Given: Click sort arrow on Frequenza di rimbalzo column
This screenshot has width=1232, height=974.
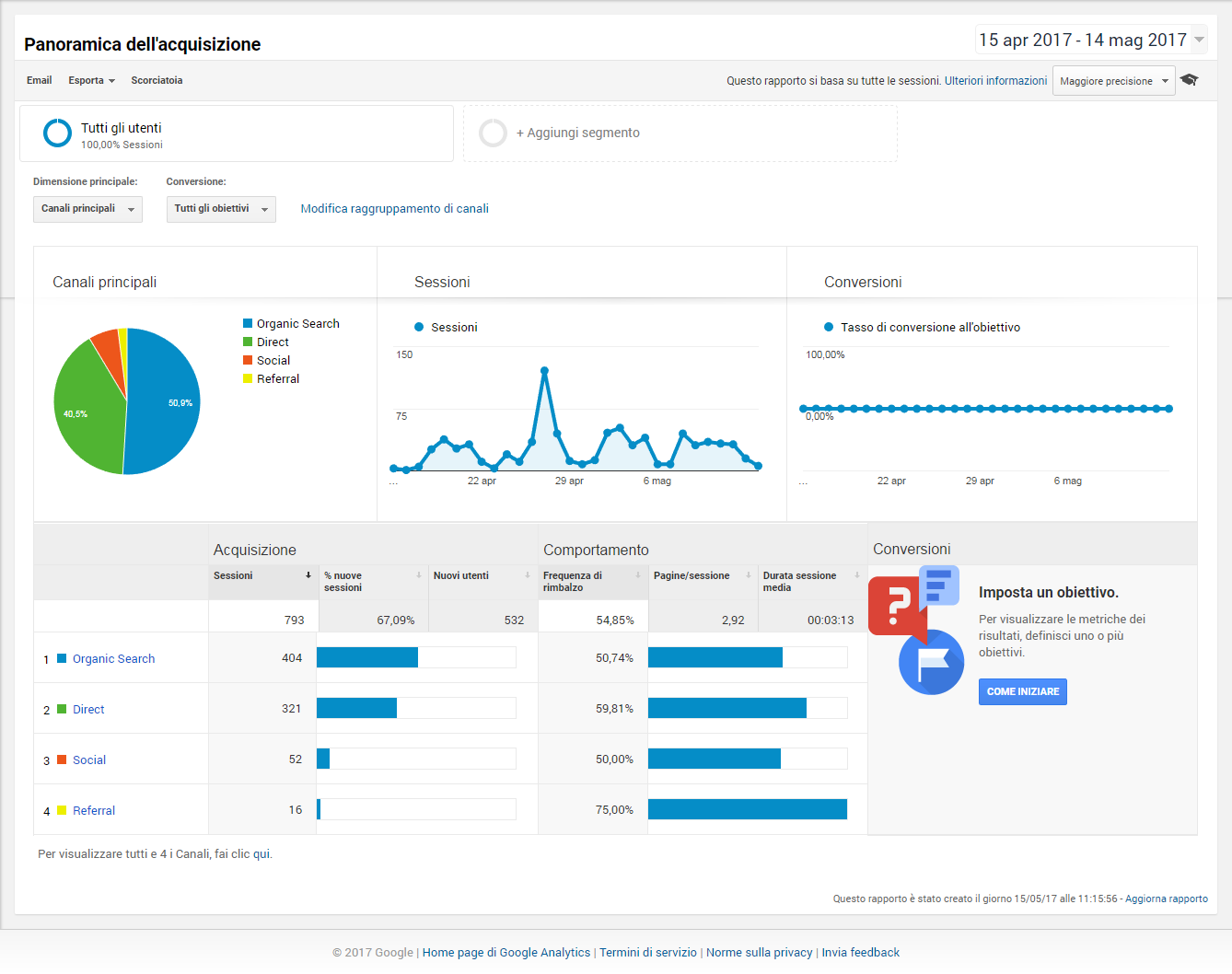Looking at the screenshot, I should pyautogui.click(x=638, y=575).
